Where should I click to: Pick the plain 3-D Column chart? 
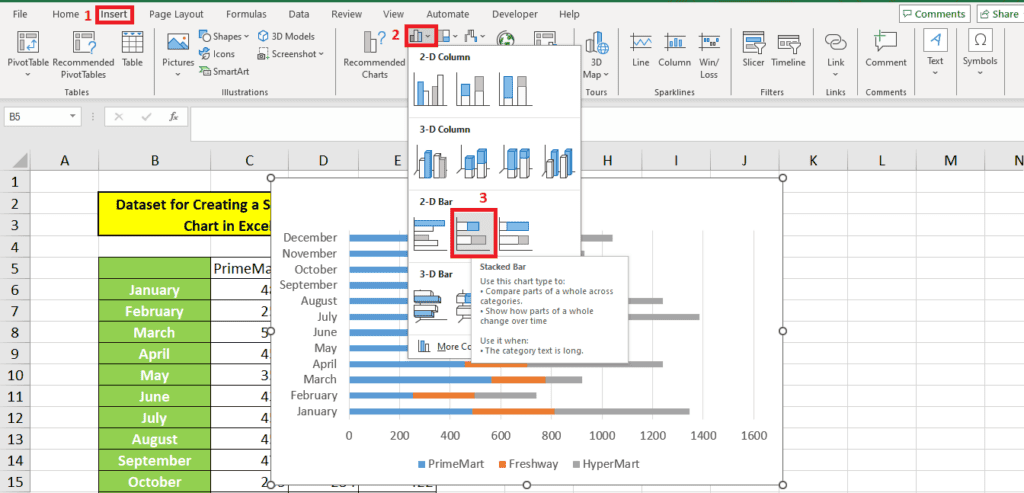pyautogui.click(x=559, y=161)
